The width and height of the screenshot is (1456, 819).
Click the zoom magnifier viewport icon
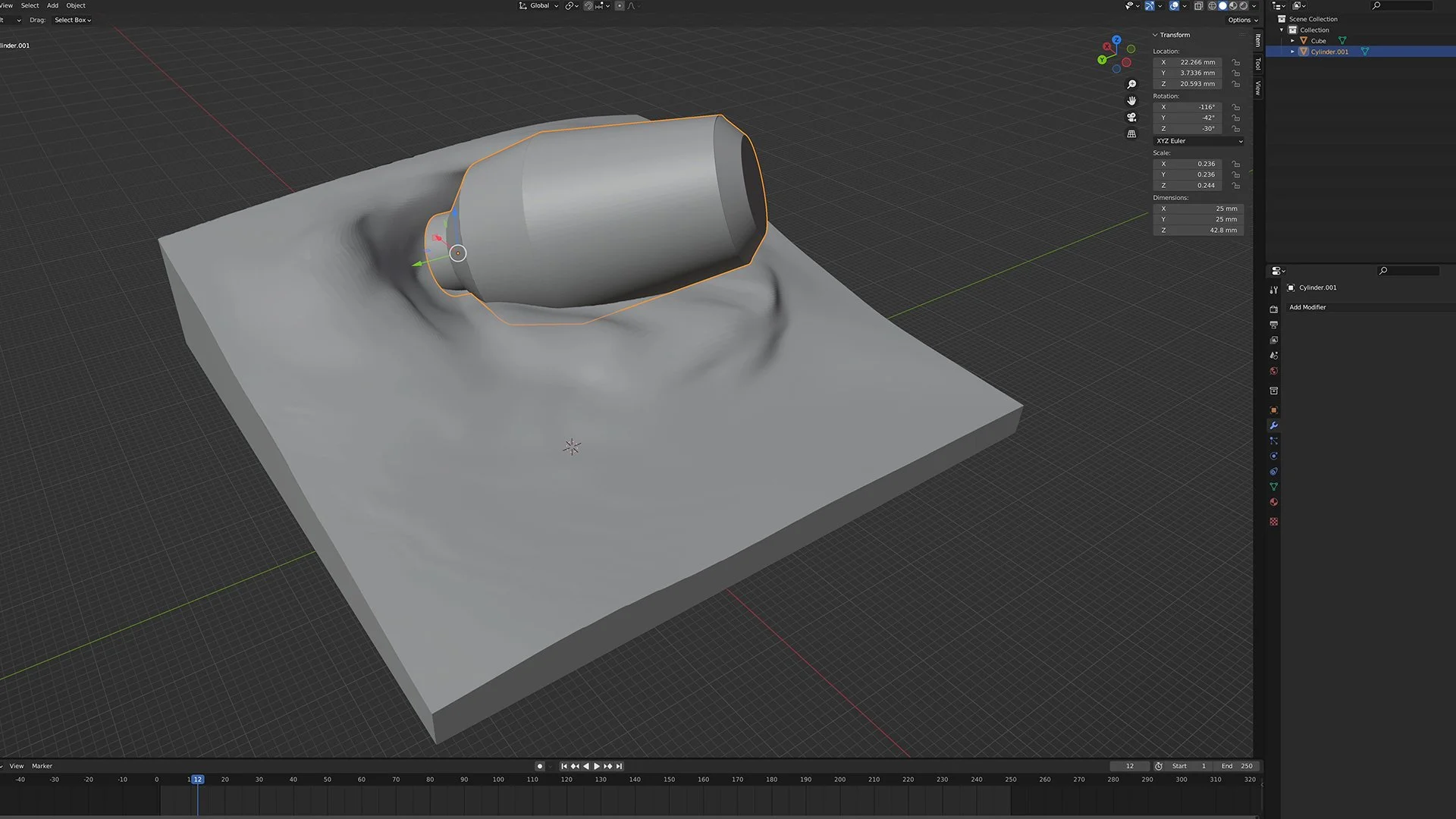click(1131, 84)
